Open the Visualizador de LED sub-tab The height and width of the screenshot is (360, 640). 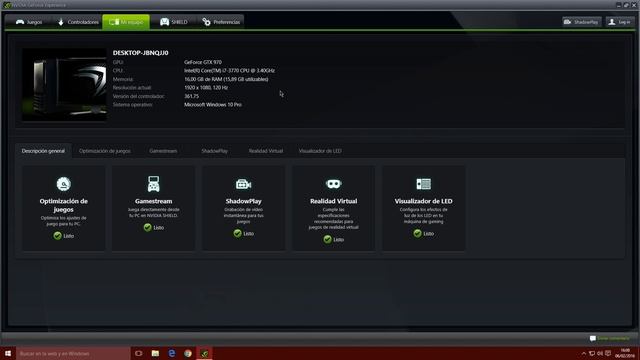(x=320, y=151)
